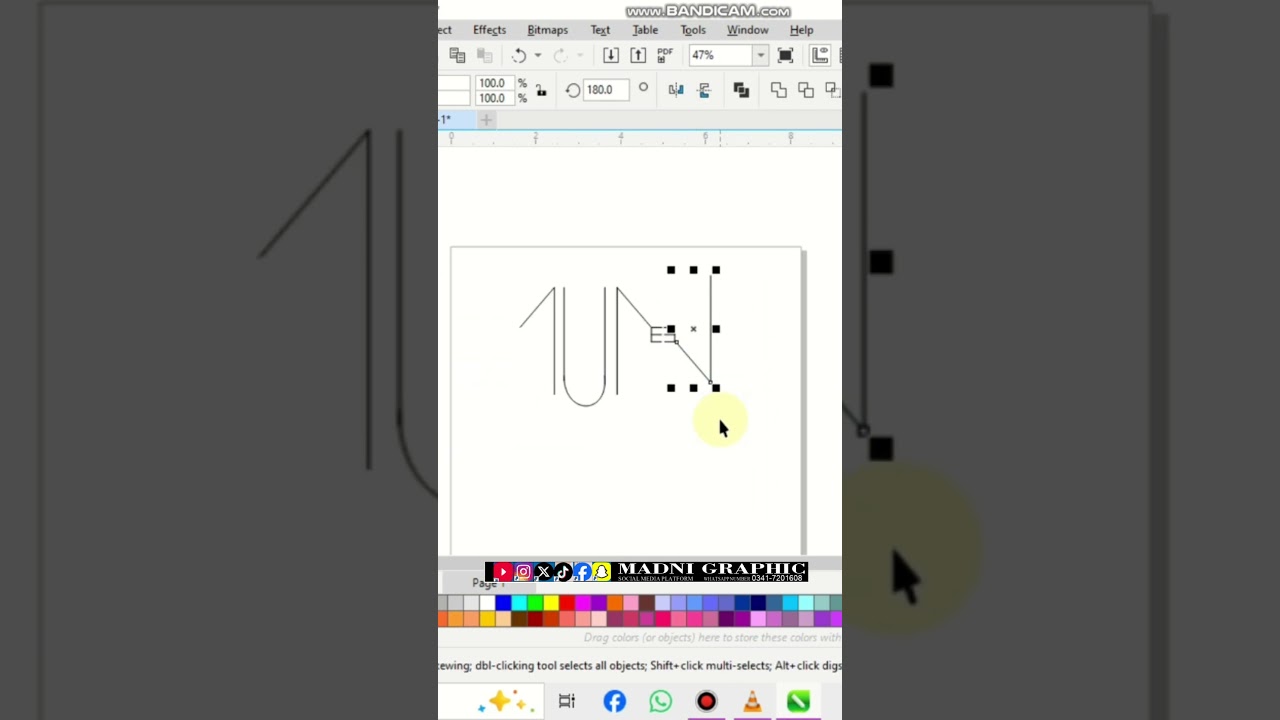Pick the cyan palette swatch

pyautogui.click(x=519, y=603)
